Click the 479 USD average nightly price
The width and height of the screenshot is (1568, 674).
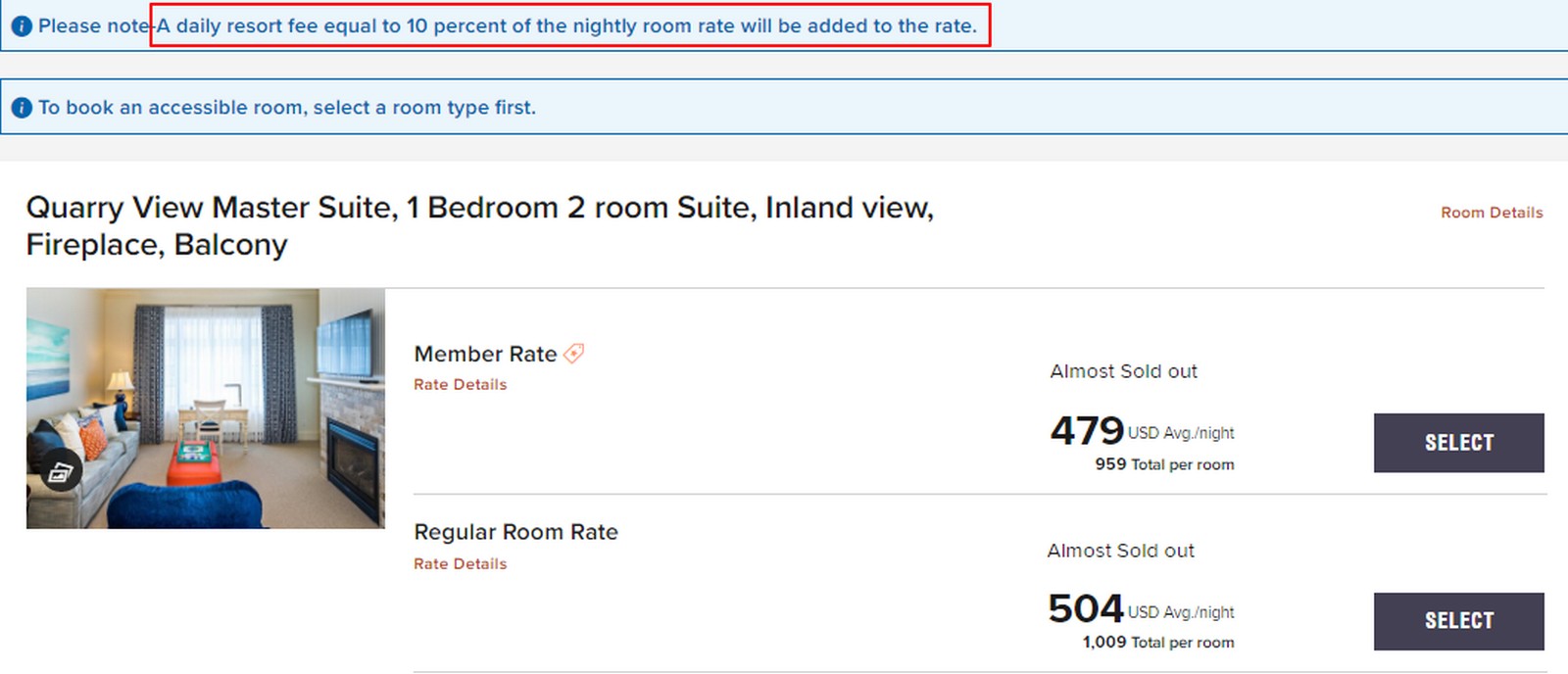[x=1087, y=431]
